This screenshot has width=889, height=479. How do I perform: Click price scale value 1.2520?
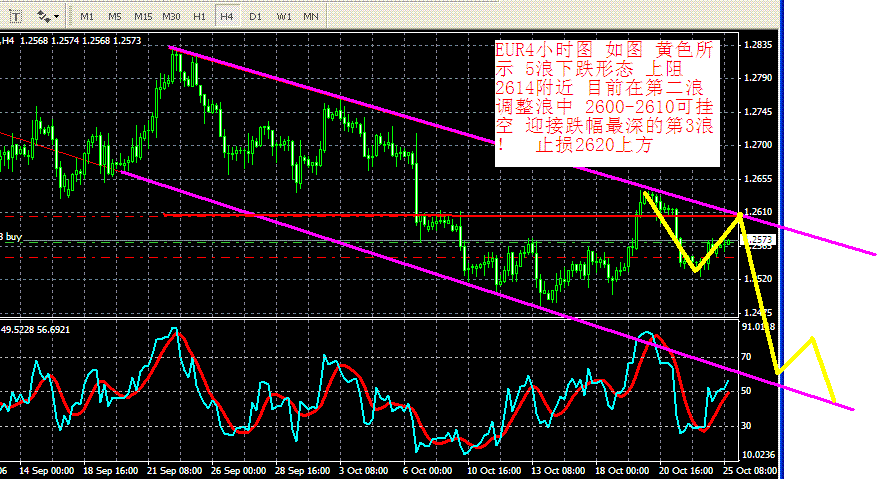758,279
